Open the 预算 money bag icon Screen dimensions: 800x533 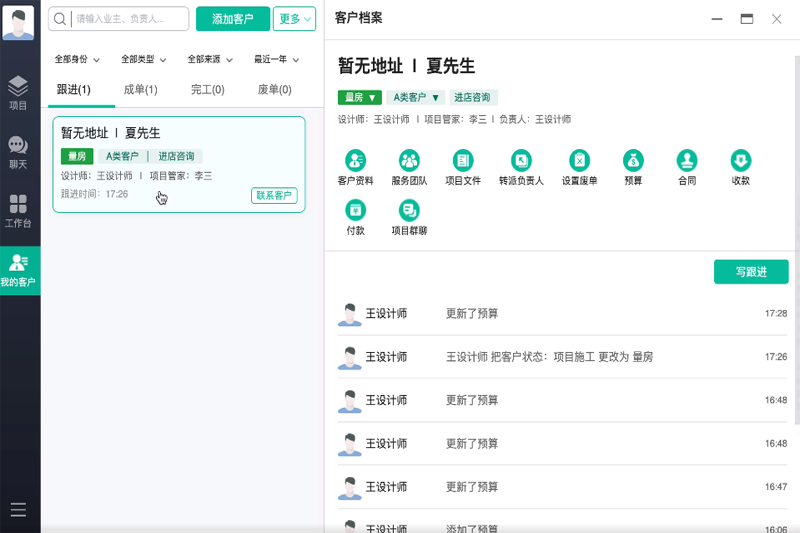tap(633, 160)
